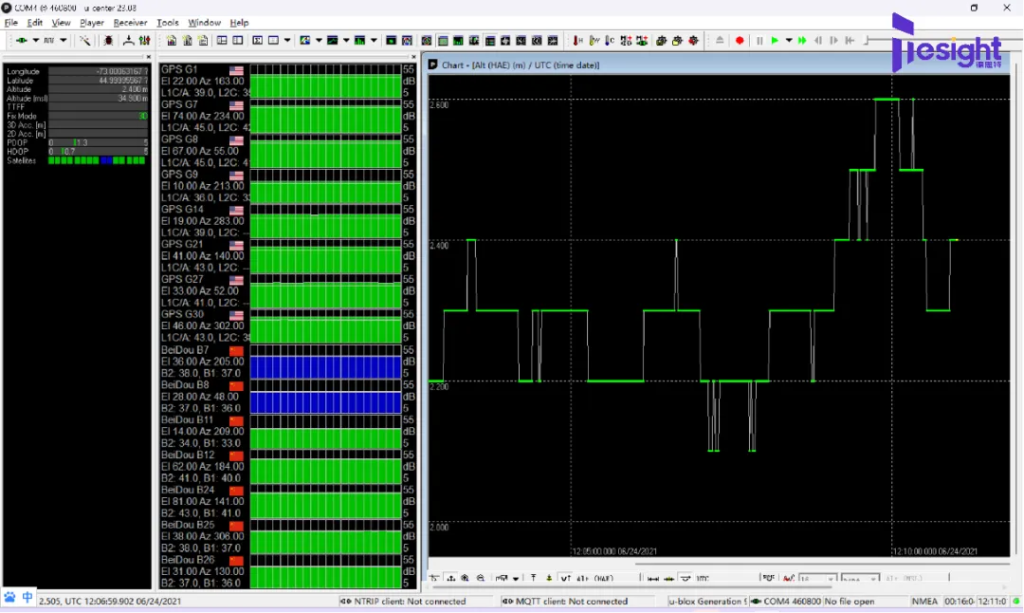Click "MQTT client: Not connected" in status bar
Screen dimensions: 1024x613
pyautogui.click(x=571, y=601)
